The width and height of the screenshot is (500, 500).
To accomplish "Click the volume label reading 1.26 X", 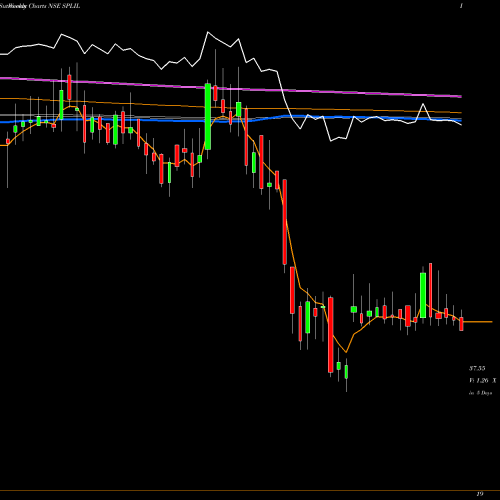I will [482, 380].
